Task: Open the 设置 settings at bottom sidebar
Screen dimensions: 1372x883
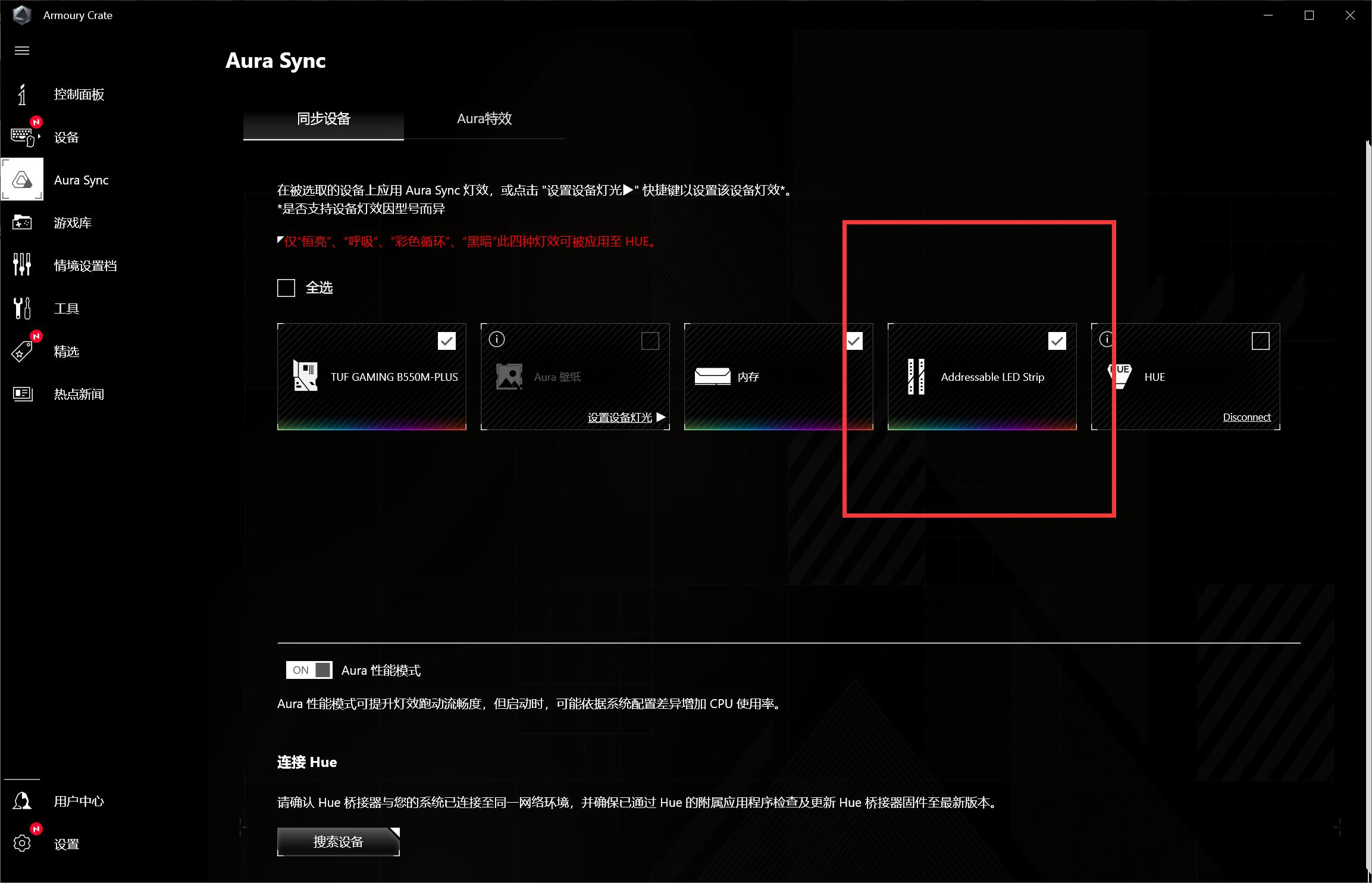Action: 67,843
